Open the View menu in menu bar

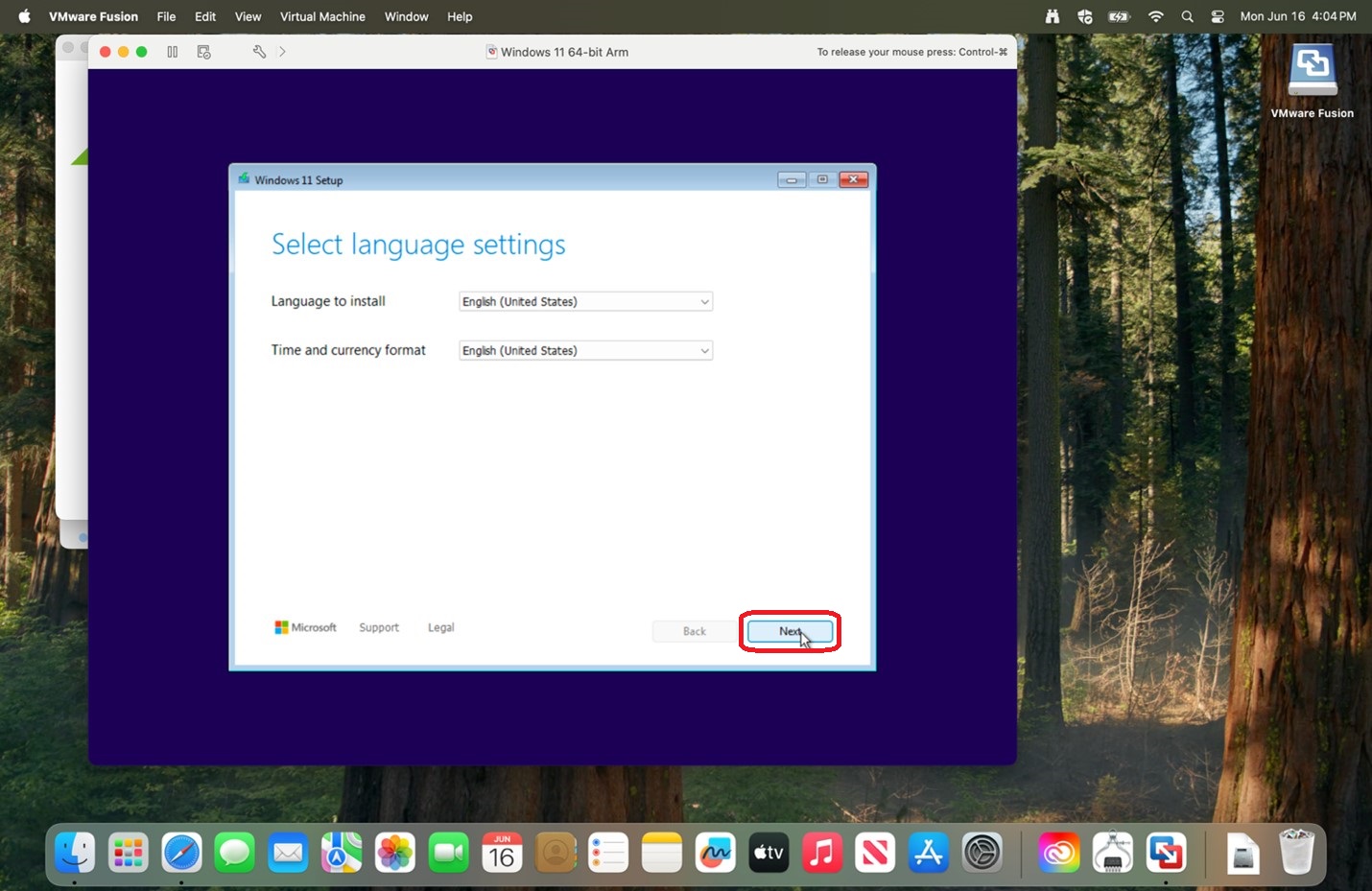[248, 16]
